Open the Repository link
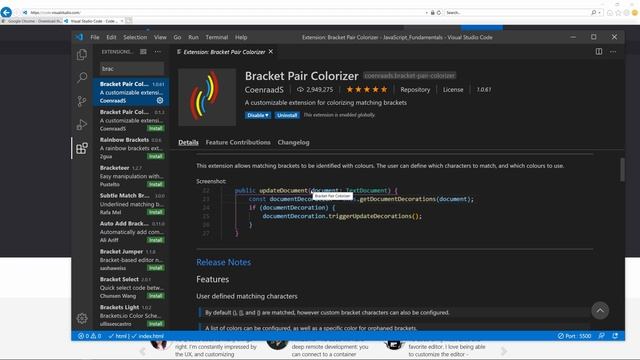The width and height of the screenshot is (640, 360). [415, 89]
